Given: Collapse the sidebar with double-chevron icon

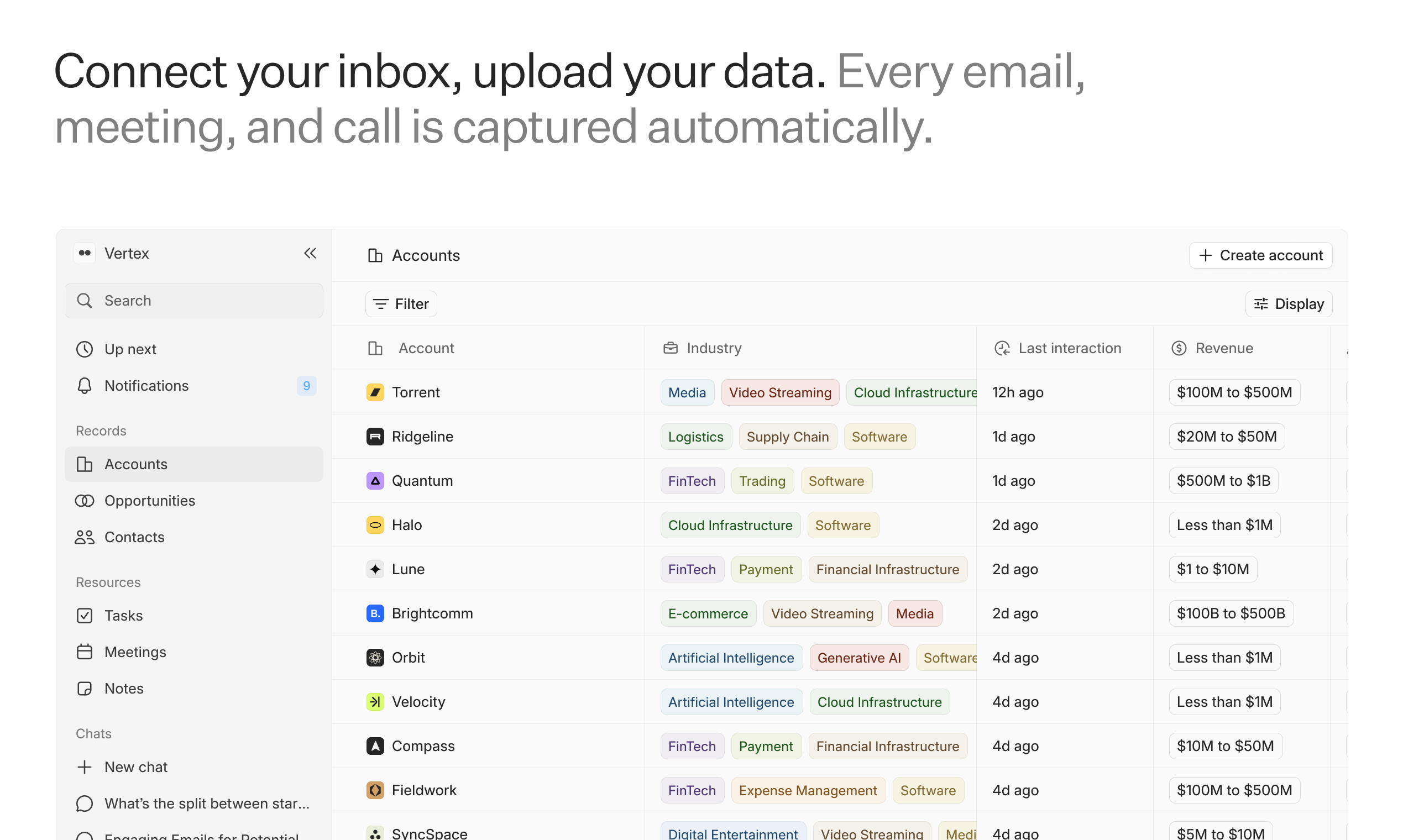Looking at the screenshot, I should [x=310, y=253].
